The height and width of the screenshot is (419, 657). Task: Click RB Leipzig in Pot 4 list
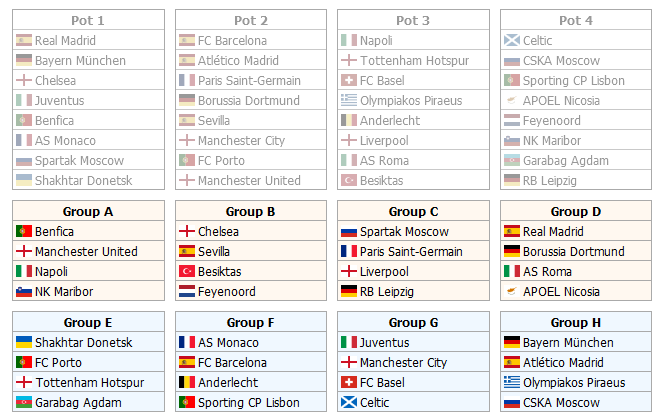point(549,181)
